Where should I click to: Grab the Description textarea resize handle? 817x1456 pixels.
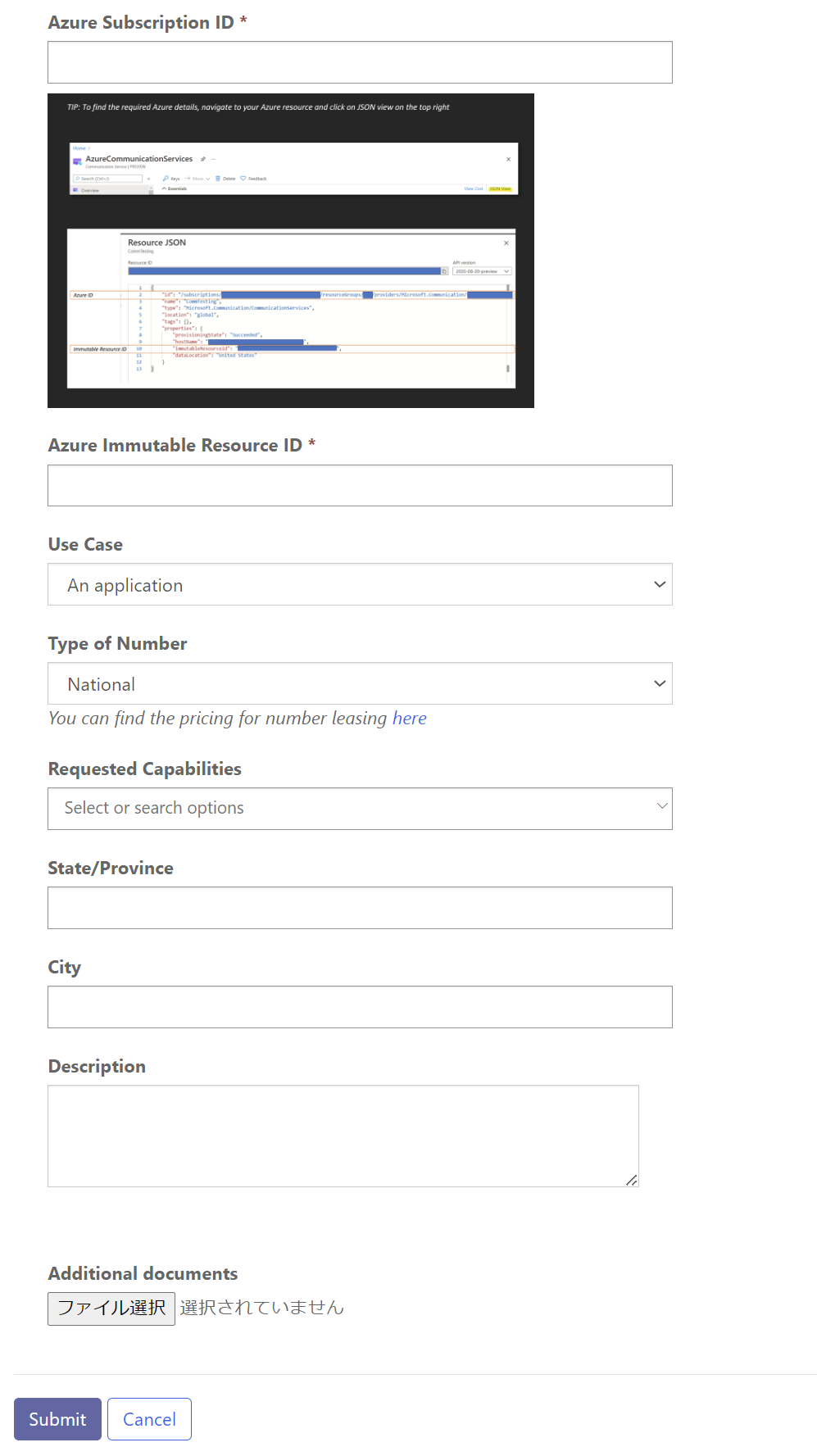click(x=632, y=1180)
